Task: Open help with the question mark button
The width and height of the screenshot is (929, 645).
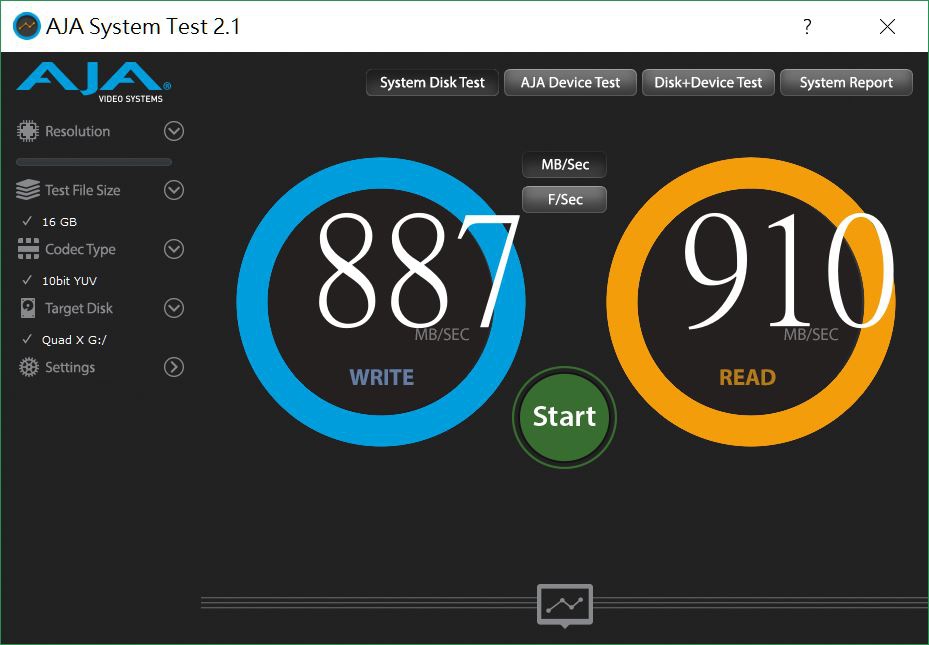Action: tap(807, 27)
